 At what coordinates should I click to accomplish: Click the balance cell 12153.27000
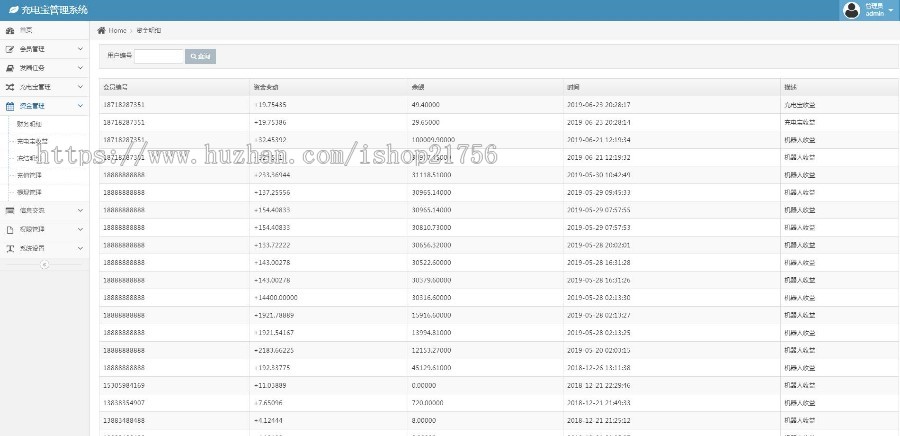pyautogui.click(x=431, y=350)
